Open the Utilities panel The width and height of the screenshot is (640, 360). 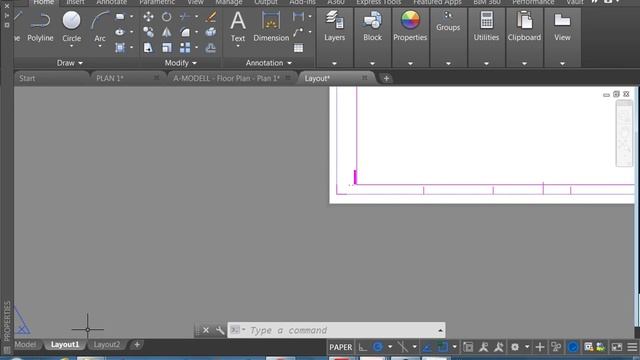[486, 26]
